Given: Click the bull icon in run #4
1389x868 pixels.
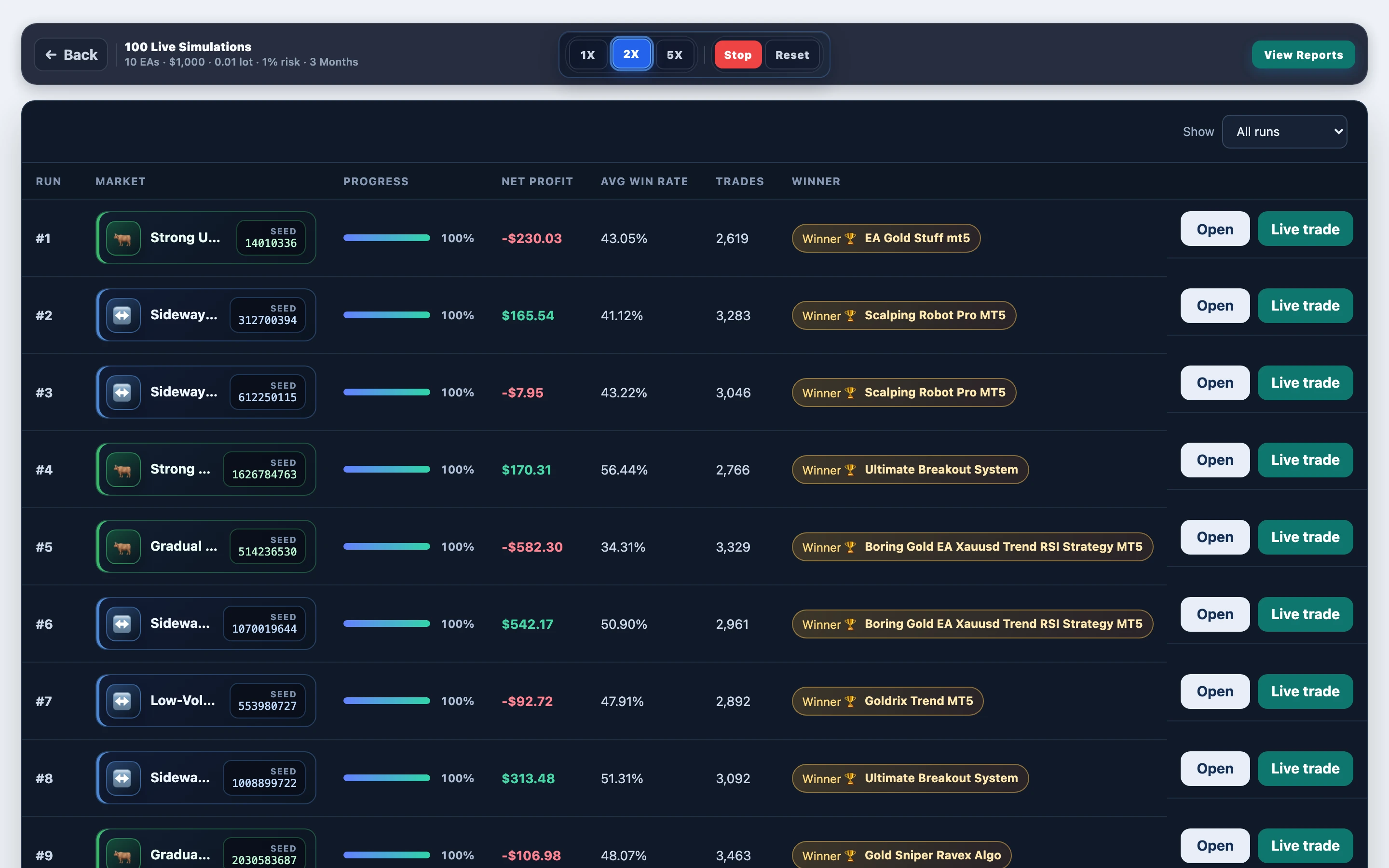Looking at the screenshot, I should 123,470.
